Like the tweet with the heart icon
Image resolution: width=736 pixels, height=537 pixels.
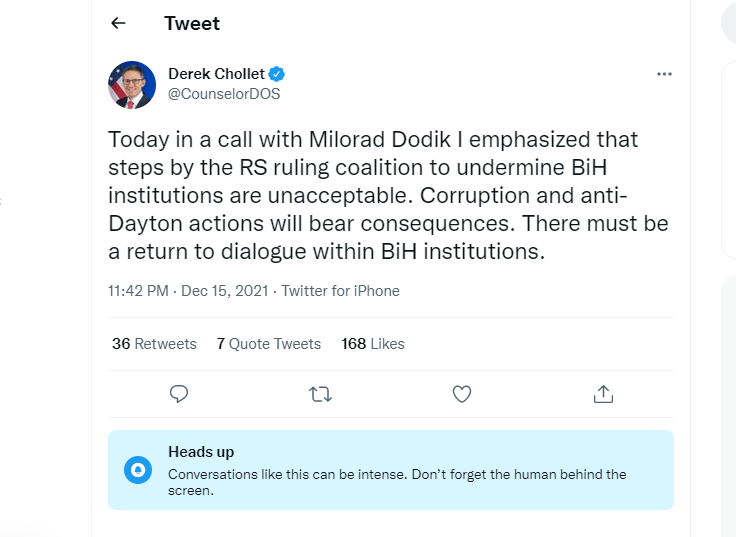(462, 394)
